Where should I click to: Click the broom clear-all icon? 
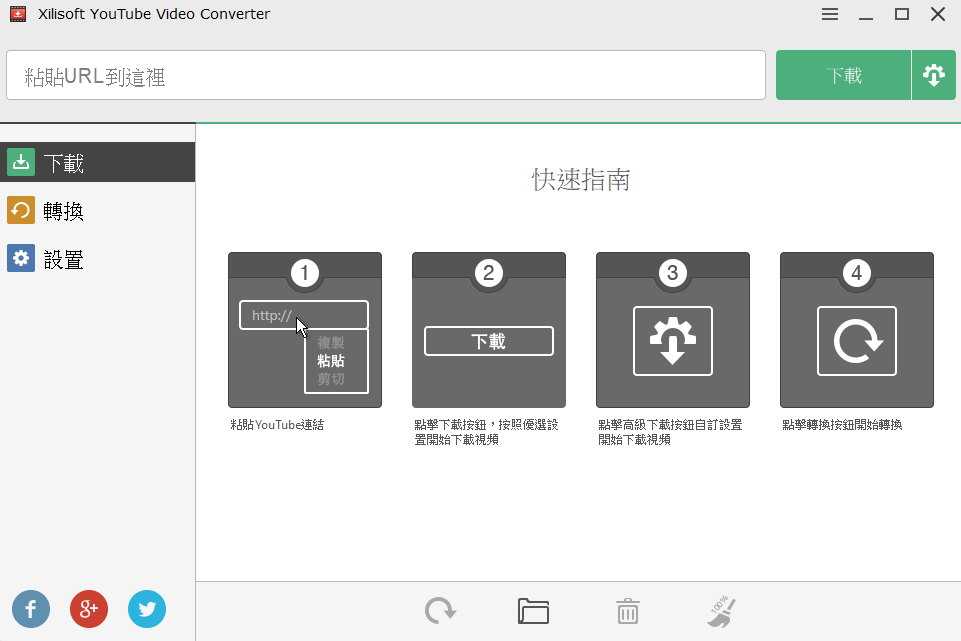click(x=721, y=611)
